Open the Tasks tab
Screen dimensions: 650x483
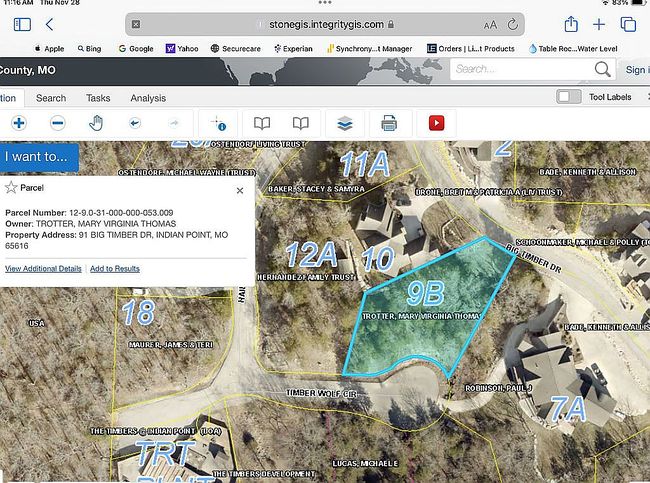pos(98,98)
